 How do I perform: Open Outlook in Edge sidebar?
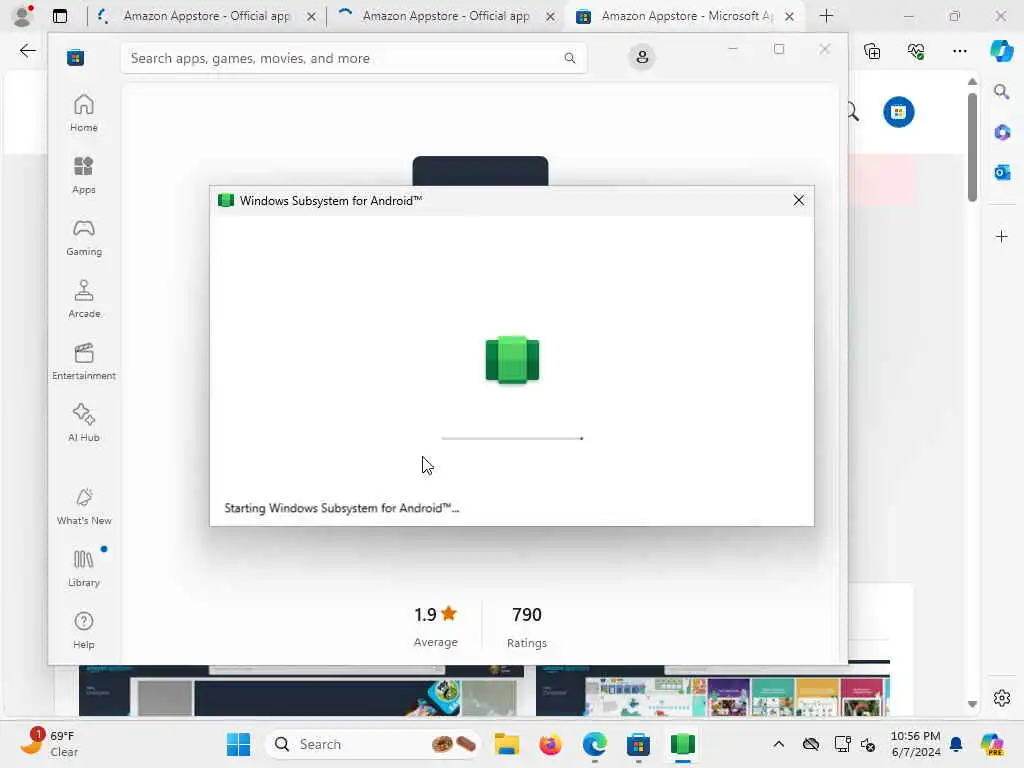point(1002,172)
